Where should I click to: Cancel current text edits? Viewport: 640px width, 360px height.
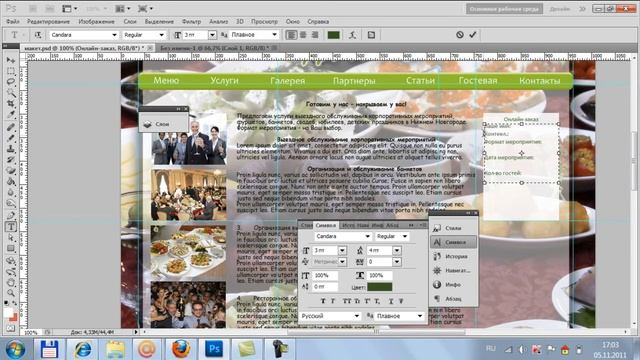[460, 35]
